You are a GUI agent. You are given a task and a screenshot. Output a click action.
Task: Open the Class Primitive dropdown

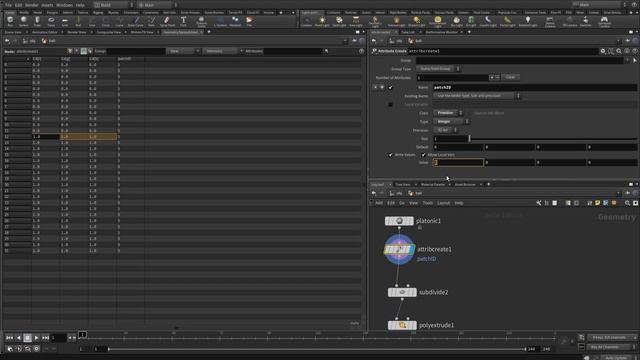[x=448, y=113]
